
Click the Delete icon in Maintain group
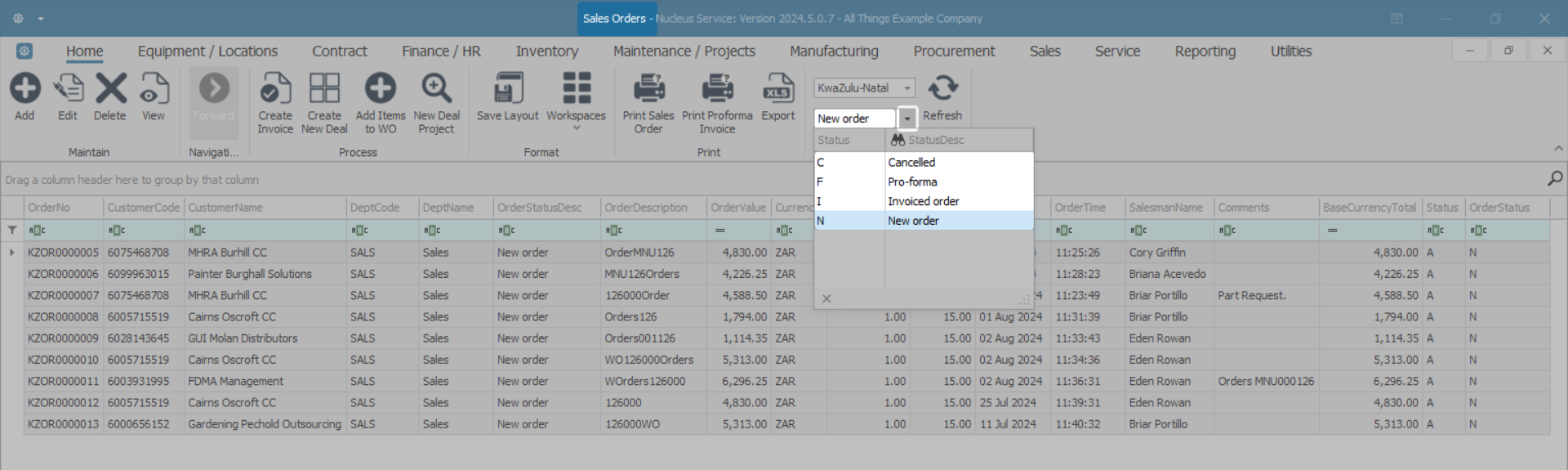coord(110,89)
